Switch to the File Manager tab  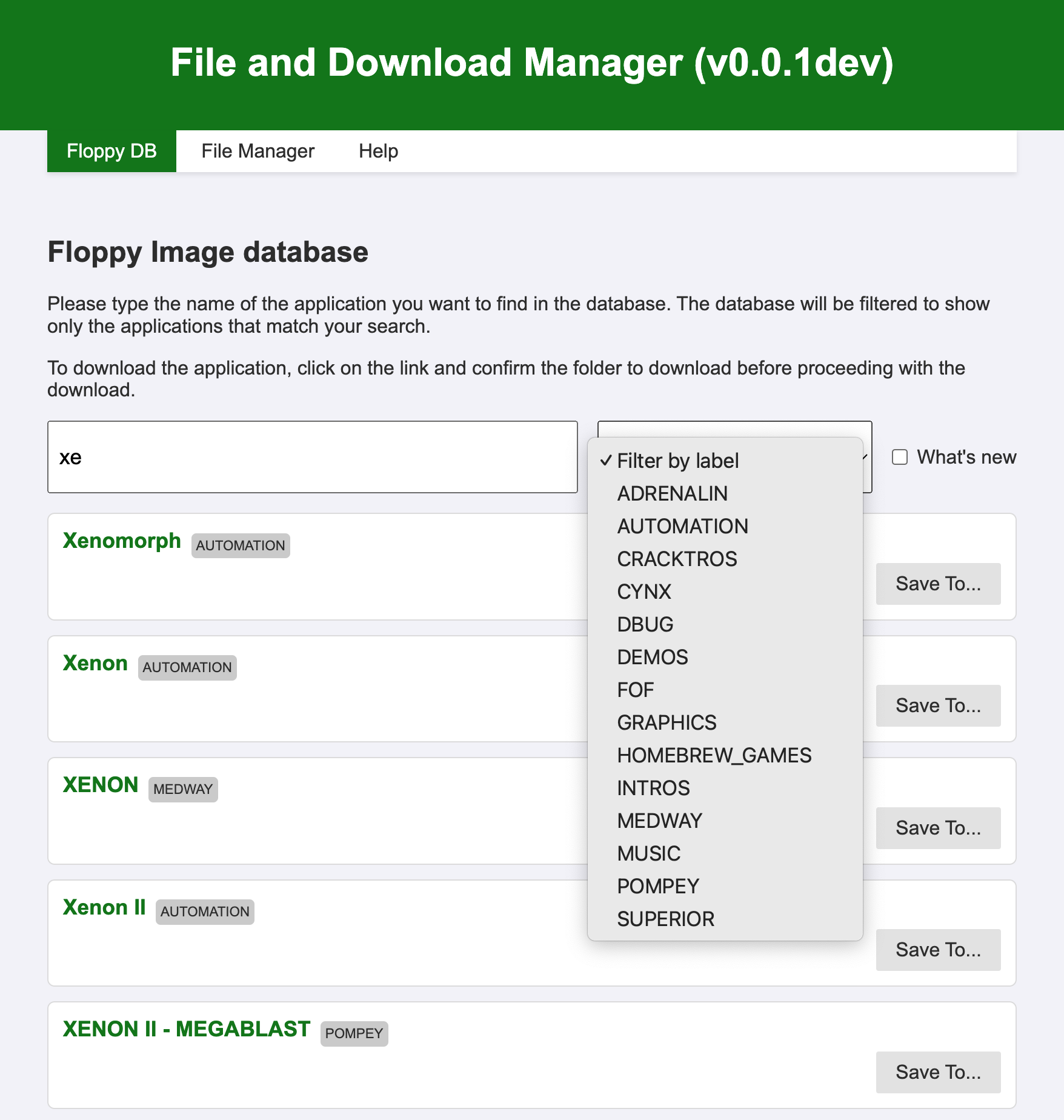click(258, 151)
